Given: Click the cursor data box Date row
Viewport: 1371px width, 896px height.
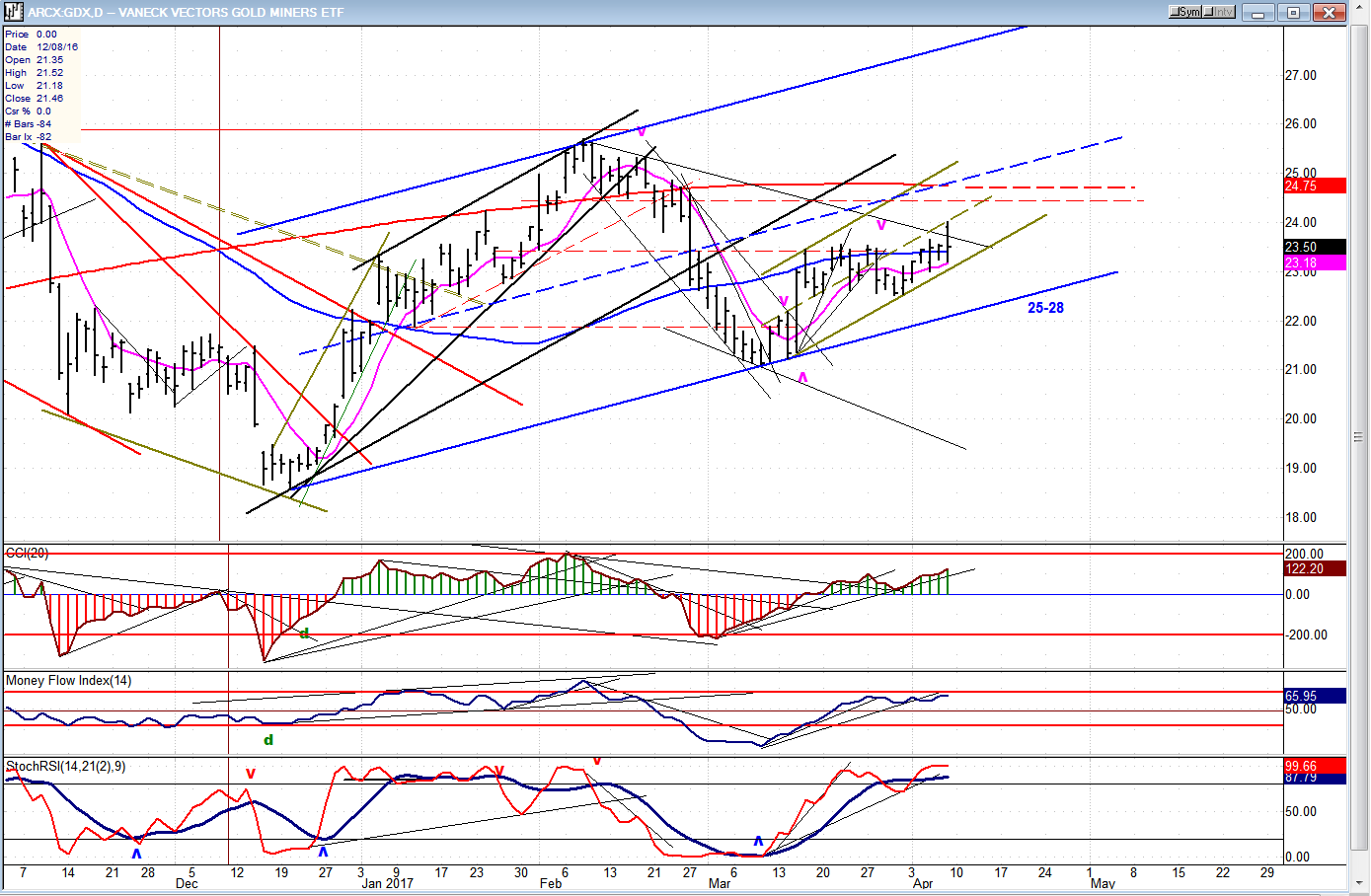Looking at the screenshot, I should (x=40, y=47).
